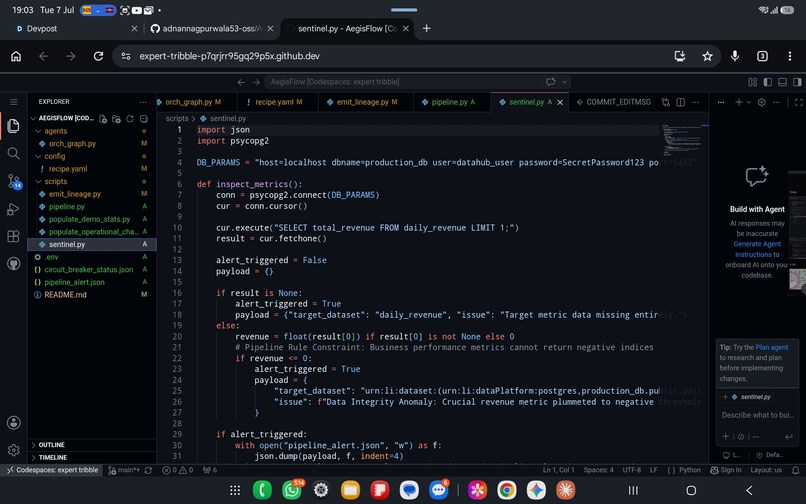Open errors and warnings count in status bar
806x504 pixels.
[178, 470]
